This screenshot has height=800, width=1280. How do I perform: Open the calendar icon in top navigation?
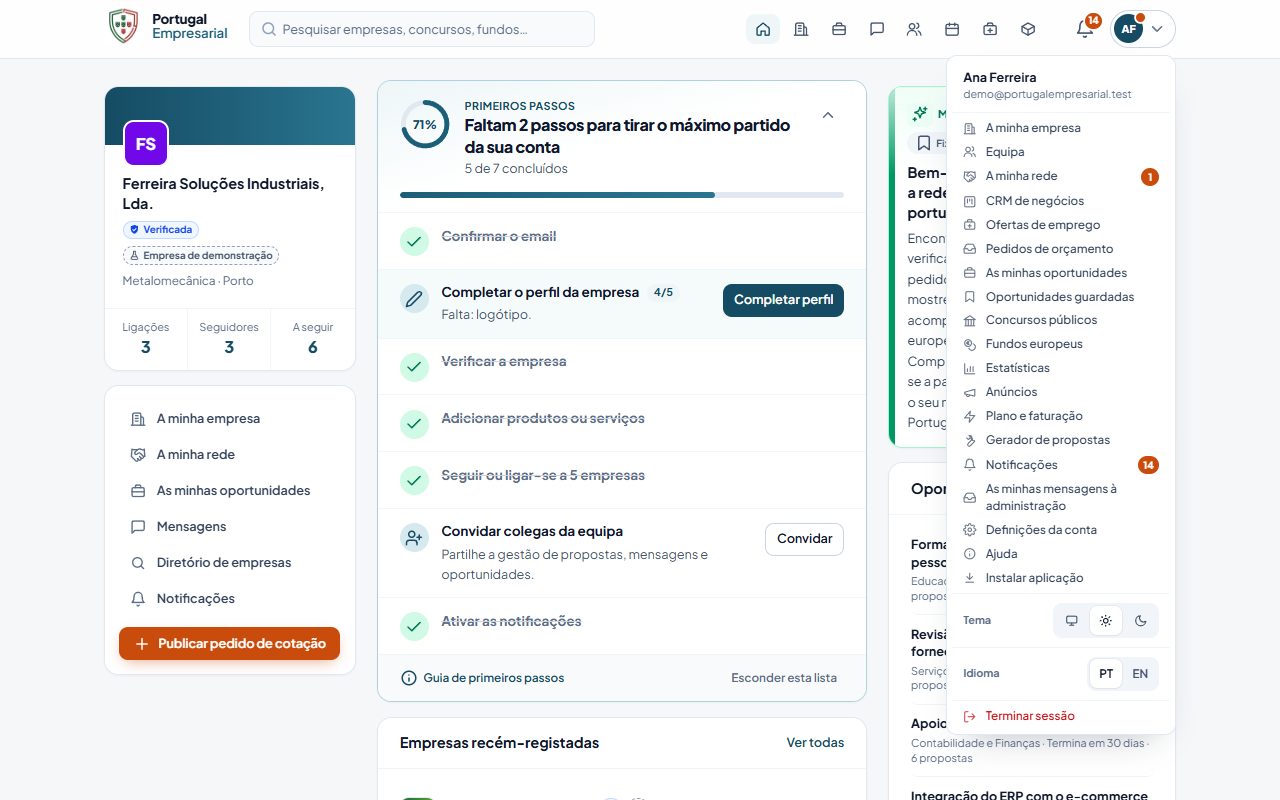(x=952, y=29)
